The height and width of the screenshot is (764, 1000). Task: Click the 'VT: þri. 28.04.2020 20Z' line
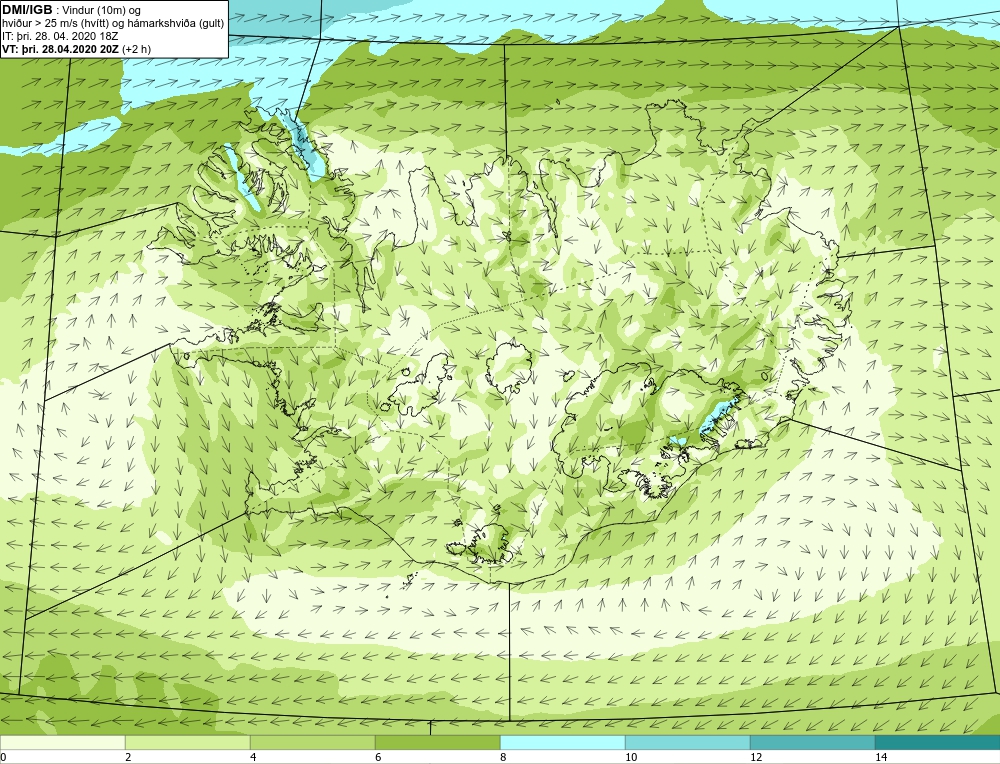60,49
